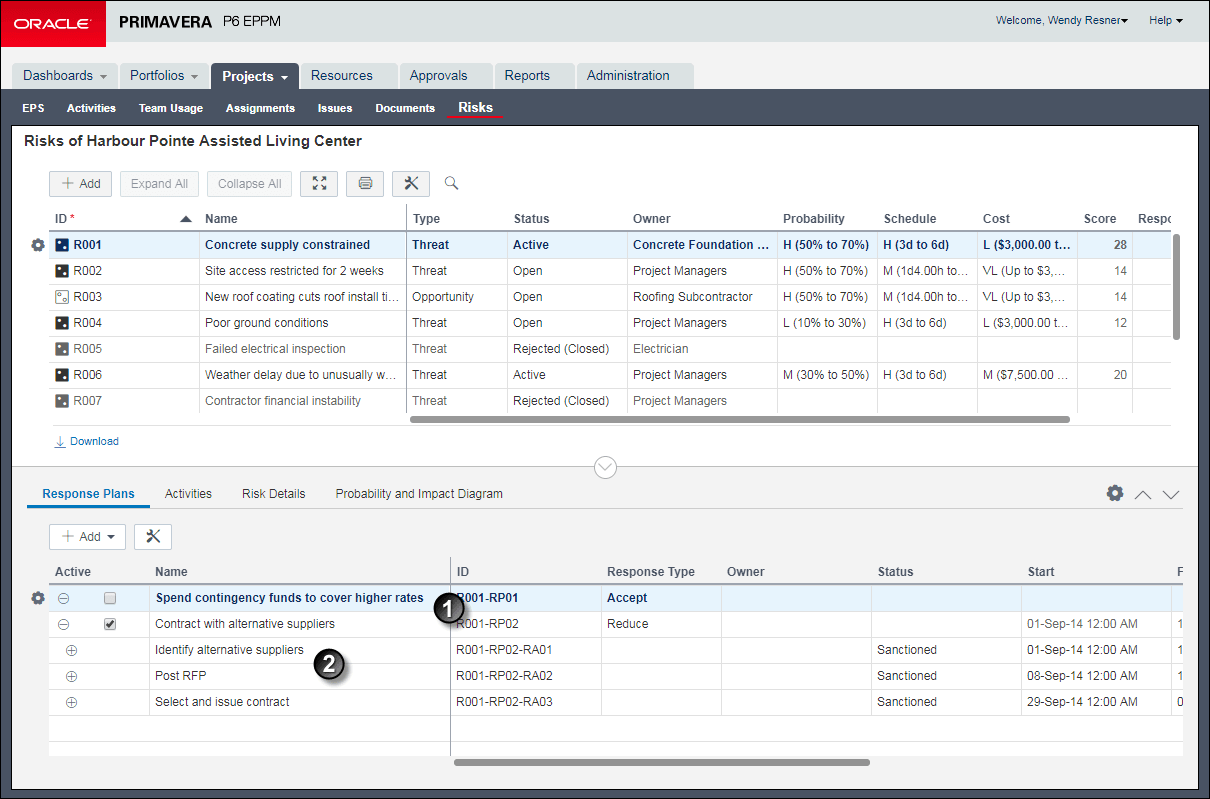This screenshot has height=799, width=1210.
Task: Click the print icon in risks toolbar
Action: click(x=365, y=183)
